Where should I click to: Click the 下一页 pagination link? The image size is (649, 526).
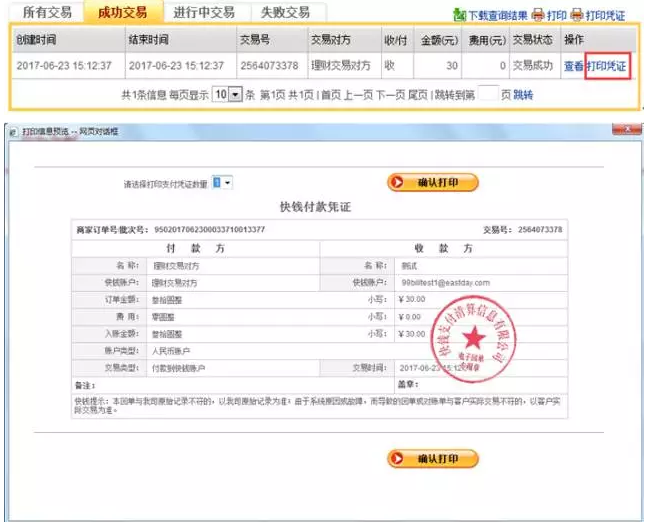(x=390, y=95)
